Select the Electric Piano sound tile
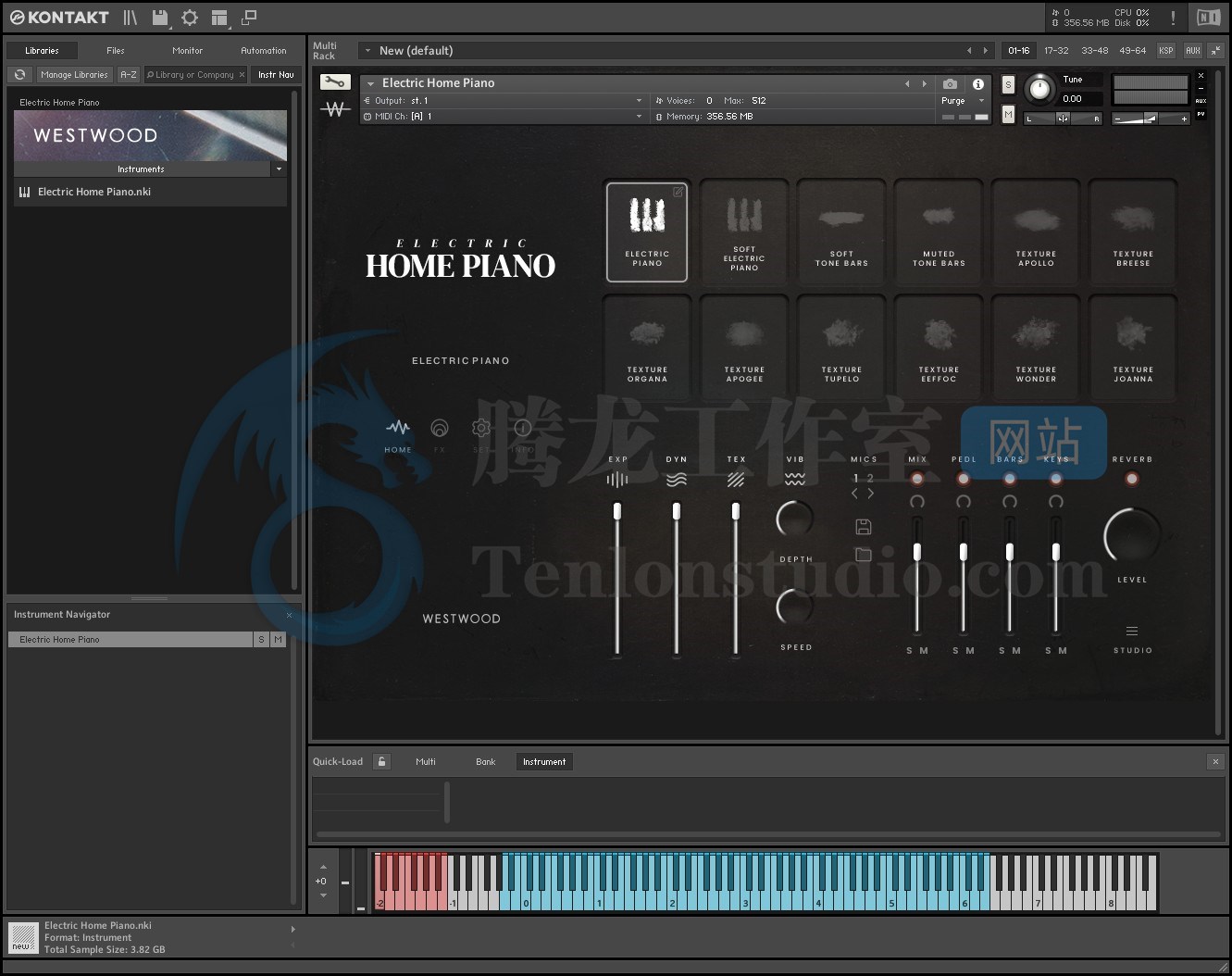The width and height of the screenshot is (1232, 976). pyautogui.click(x=647, y=231)
